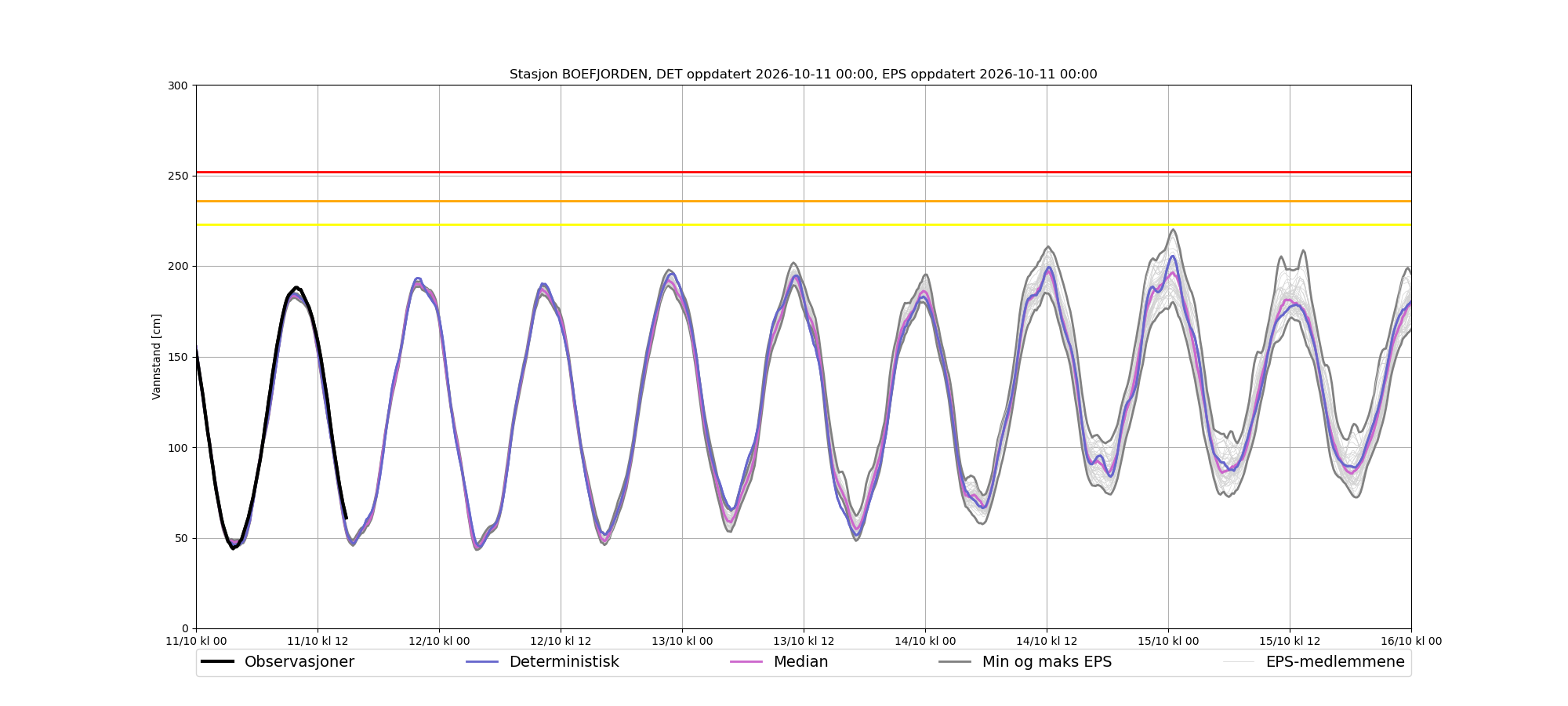Click the magenta Median legend line sample
The width and height of the screenshot is (1568, 706).
coord(746,662)
